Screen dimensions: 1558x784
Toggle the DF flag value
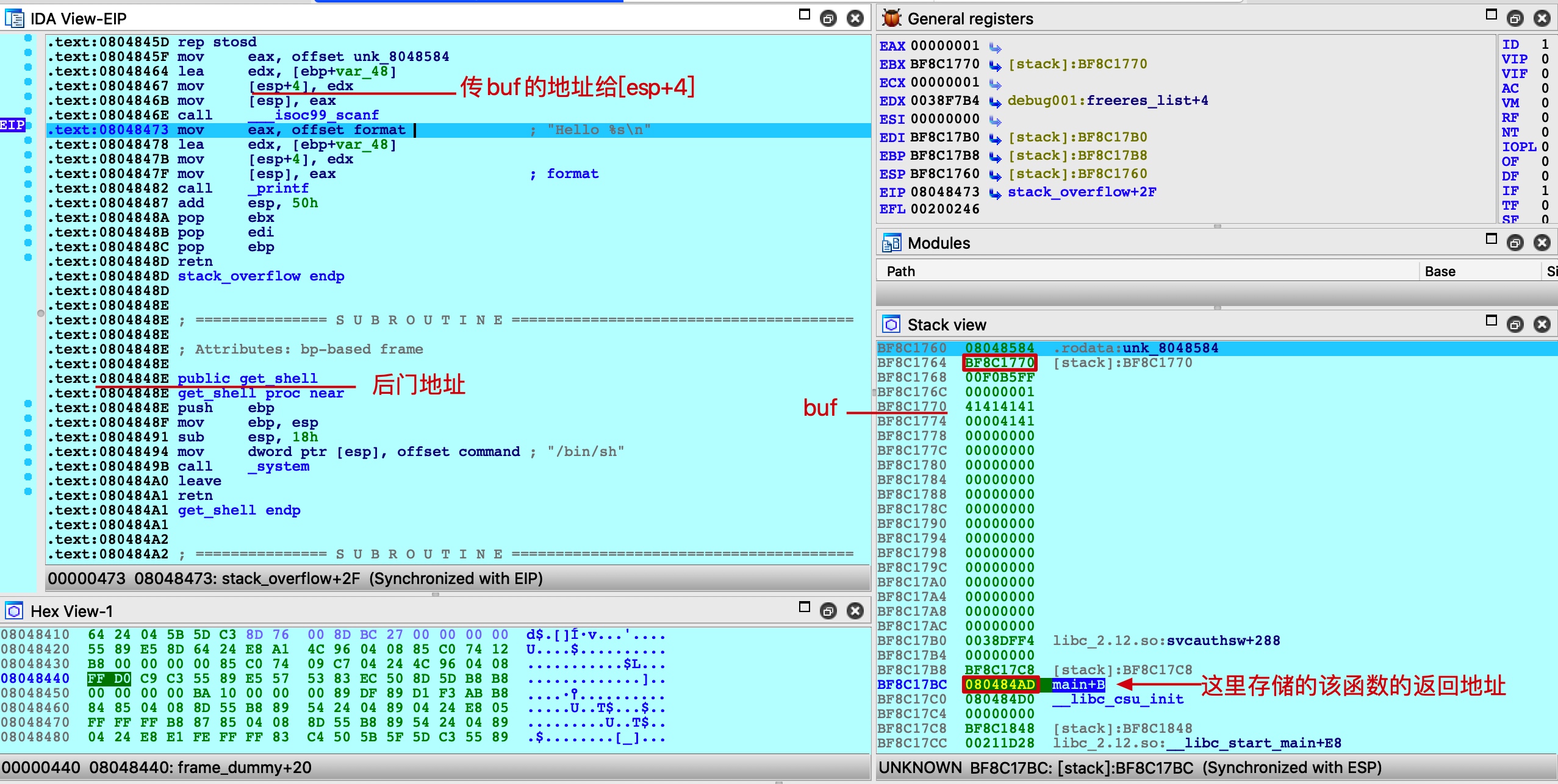pos(1545,176)
